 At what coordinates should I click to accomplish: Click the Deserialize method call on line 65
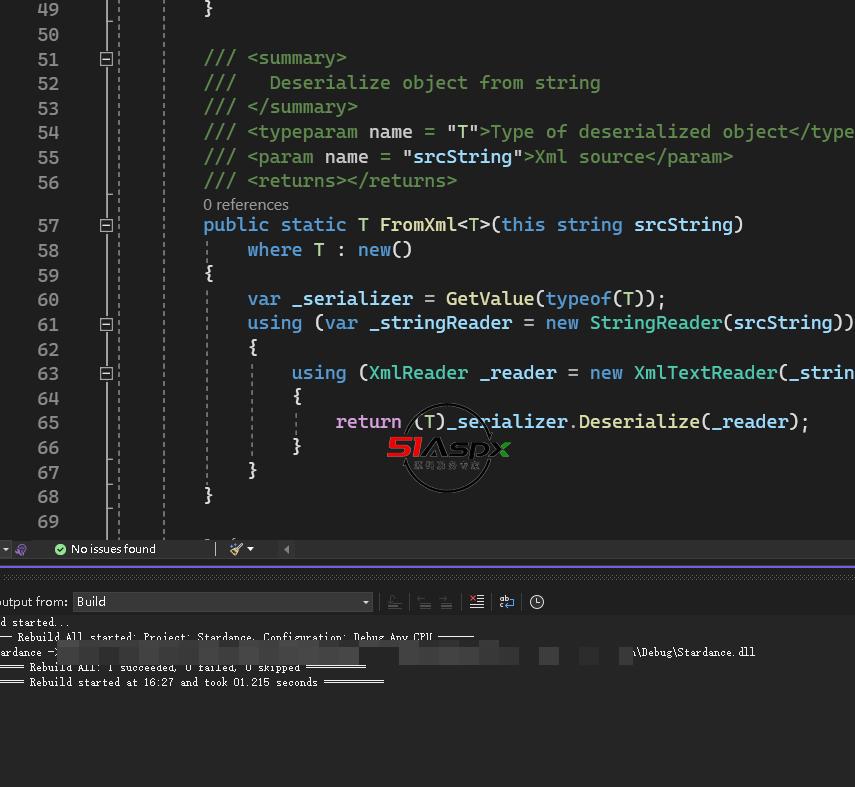pyautogui.click(x=639, y=422)
